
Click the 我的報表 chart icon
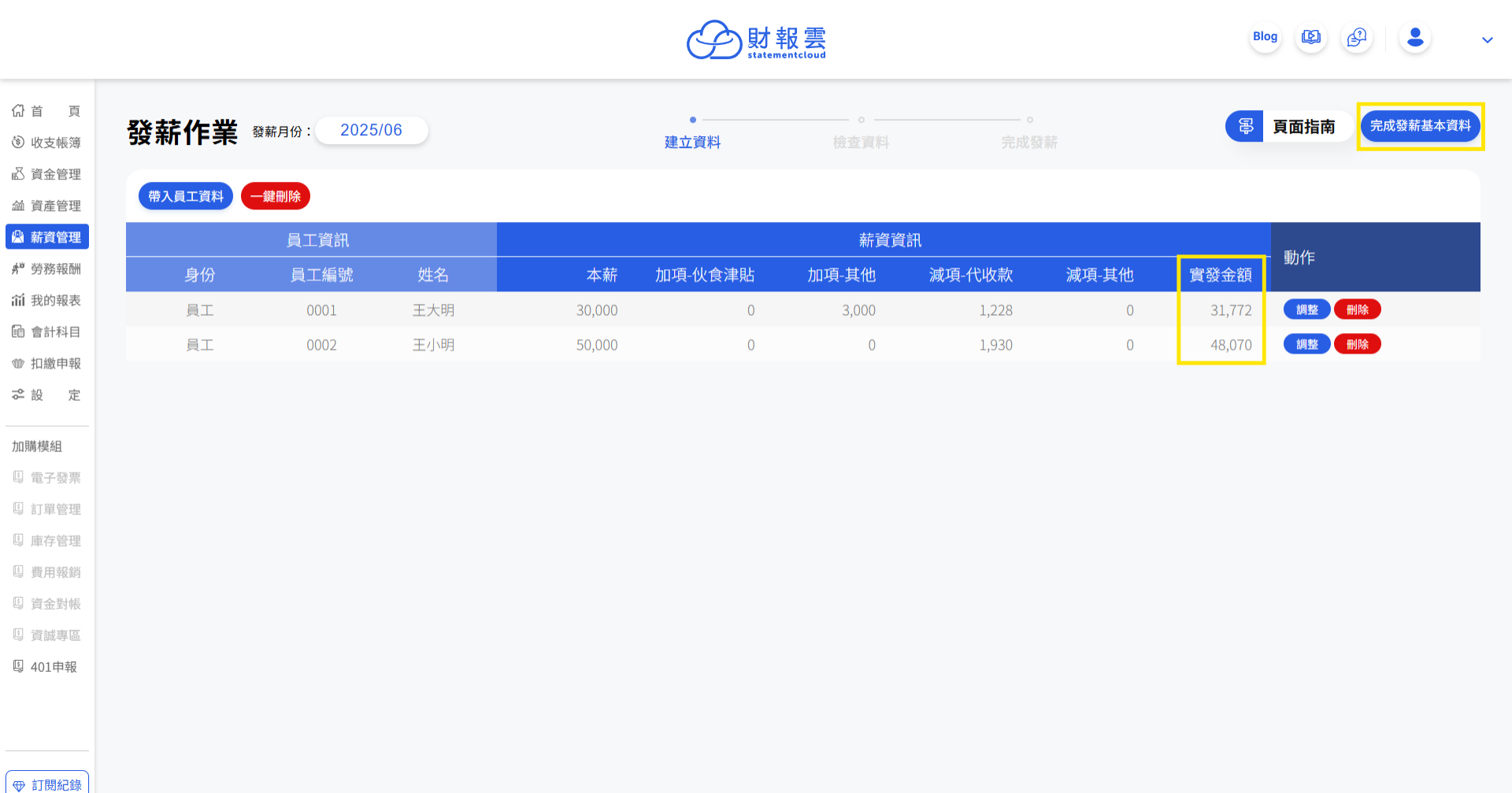[x=18, y=300]
